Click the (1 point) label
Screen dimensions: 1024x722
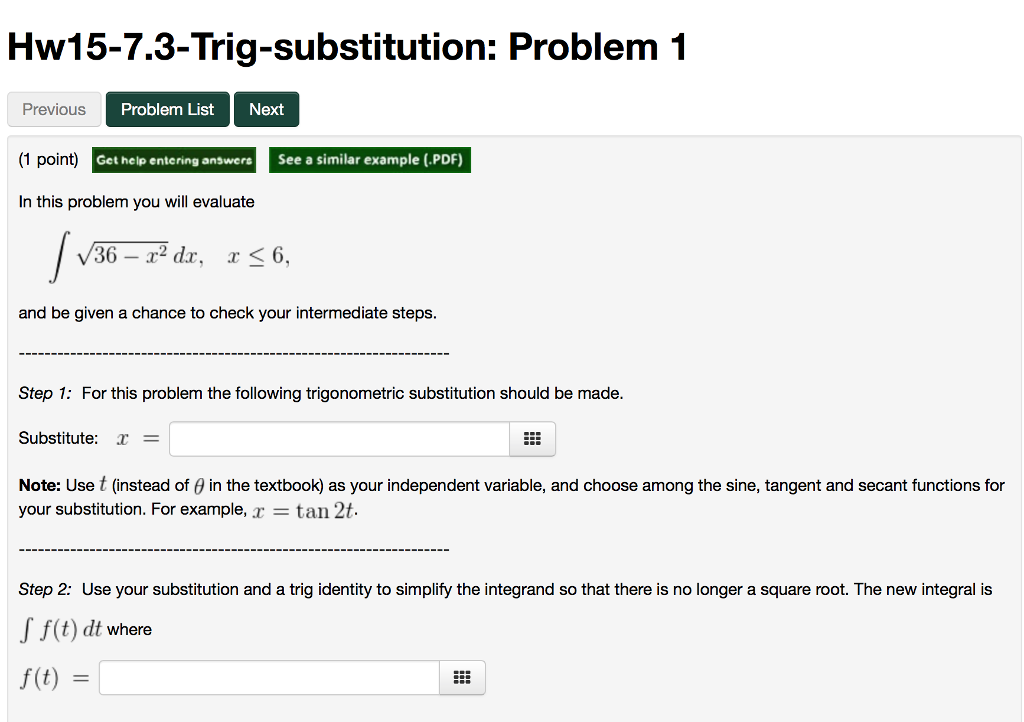(x=48, y=159)
